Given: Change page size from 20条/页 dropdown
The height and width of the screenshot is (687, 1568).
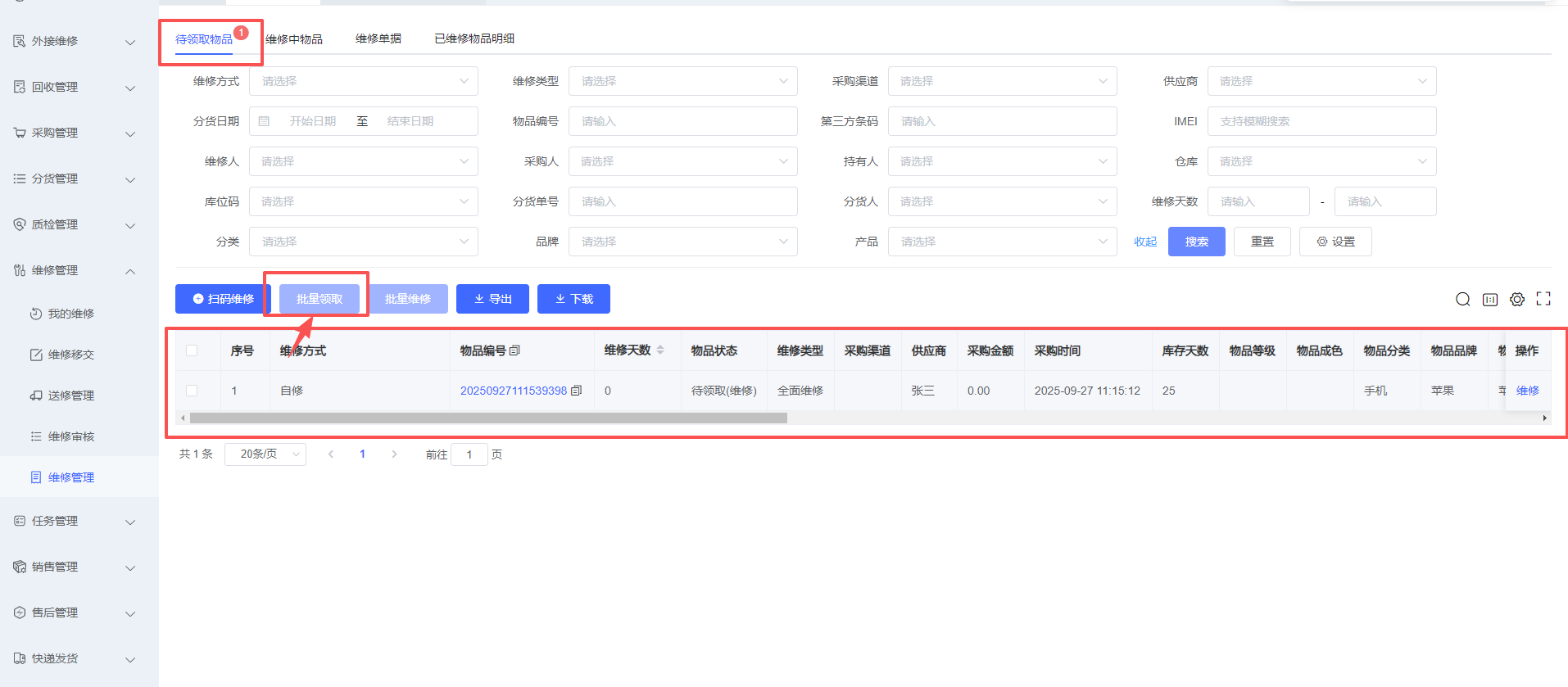Looking at the screenshot, I should click(x=265, y=454).
